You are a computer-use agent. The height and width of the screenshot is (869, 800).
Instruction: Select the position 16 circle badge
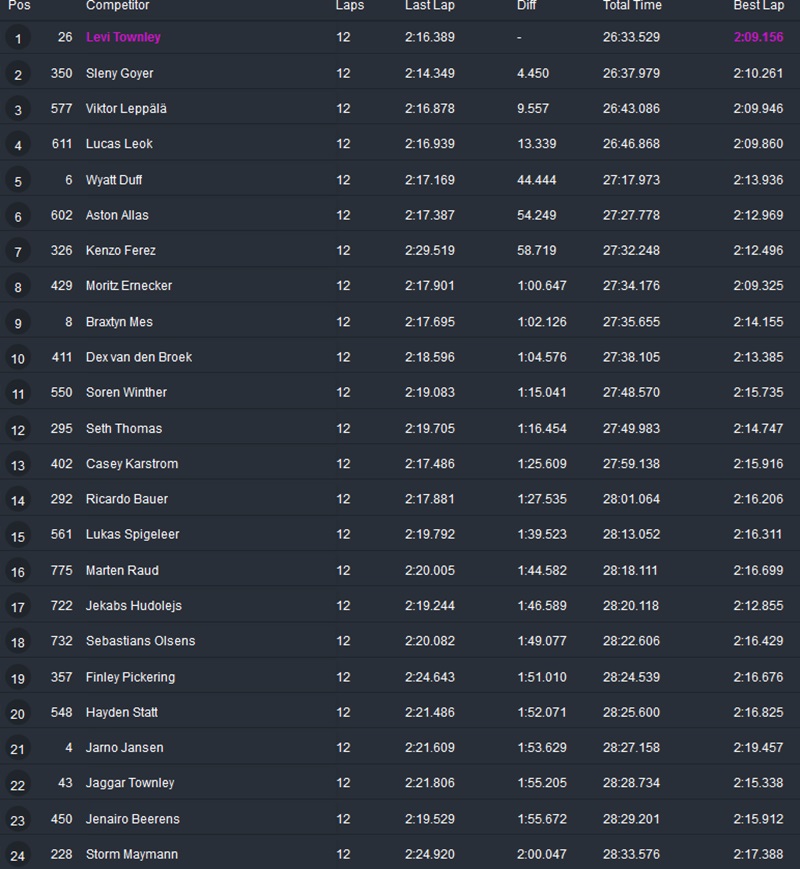coord(18,572)
